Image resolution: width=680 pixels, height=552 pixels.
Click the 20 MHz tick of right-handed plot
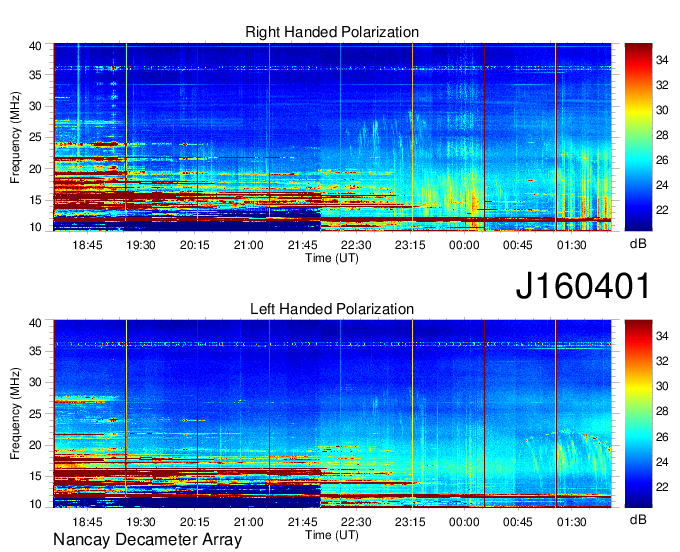click(35, 169)
